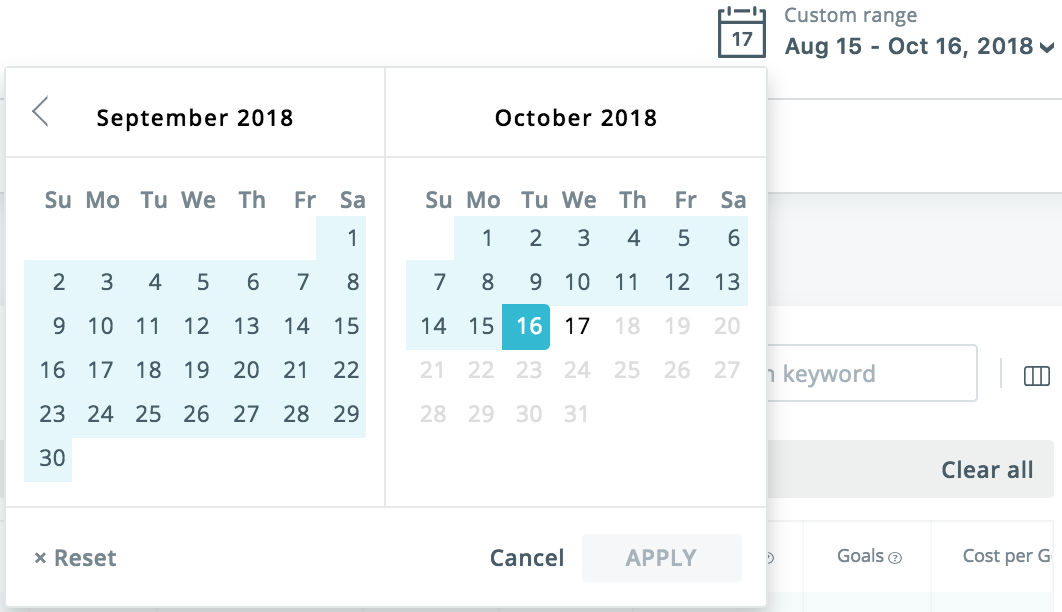Cancel the date range selection
This screenshot has width=1062, height=612.
527,558
